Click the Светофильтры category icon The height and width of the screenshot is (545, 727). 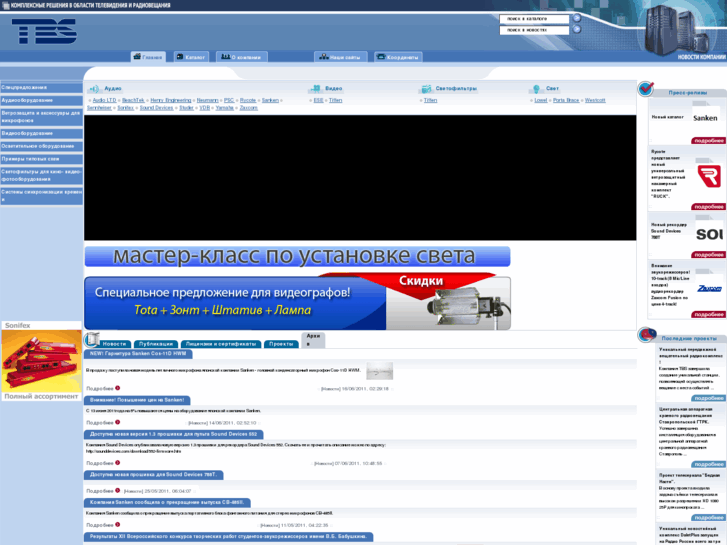(426, 89)
